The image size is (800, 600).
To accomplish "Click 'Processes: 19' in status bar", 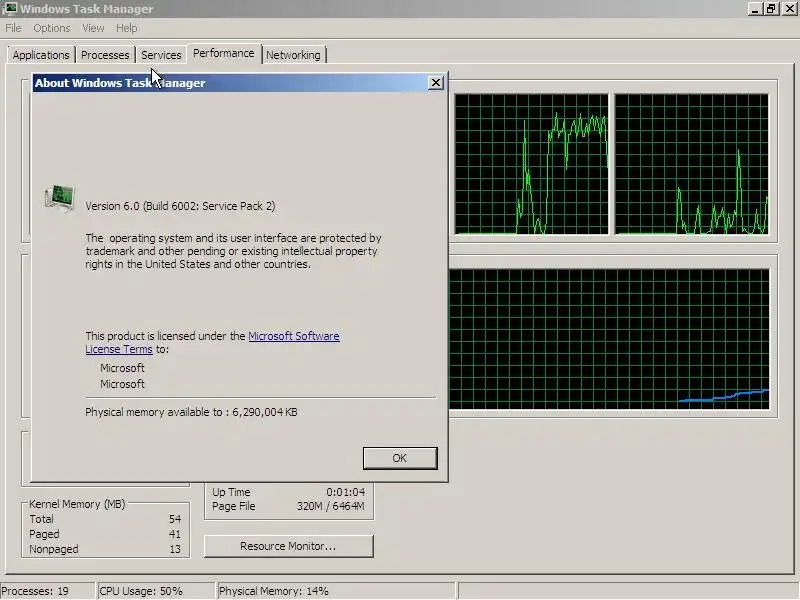I will (35, 591).
